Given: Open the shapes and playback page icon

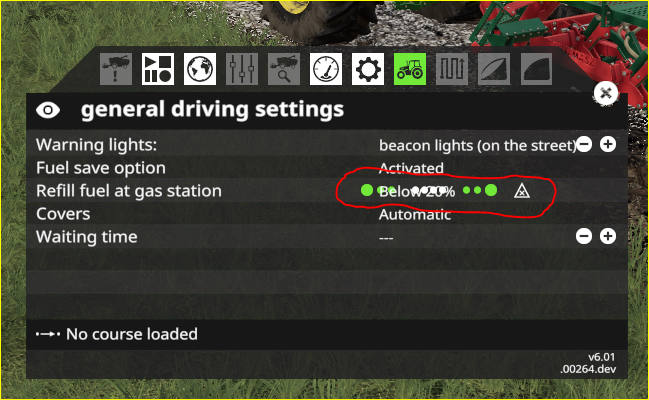Looking at the screenshot, I should click(x=158, y=69).
